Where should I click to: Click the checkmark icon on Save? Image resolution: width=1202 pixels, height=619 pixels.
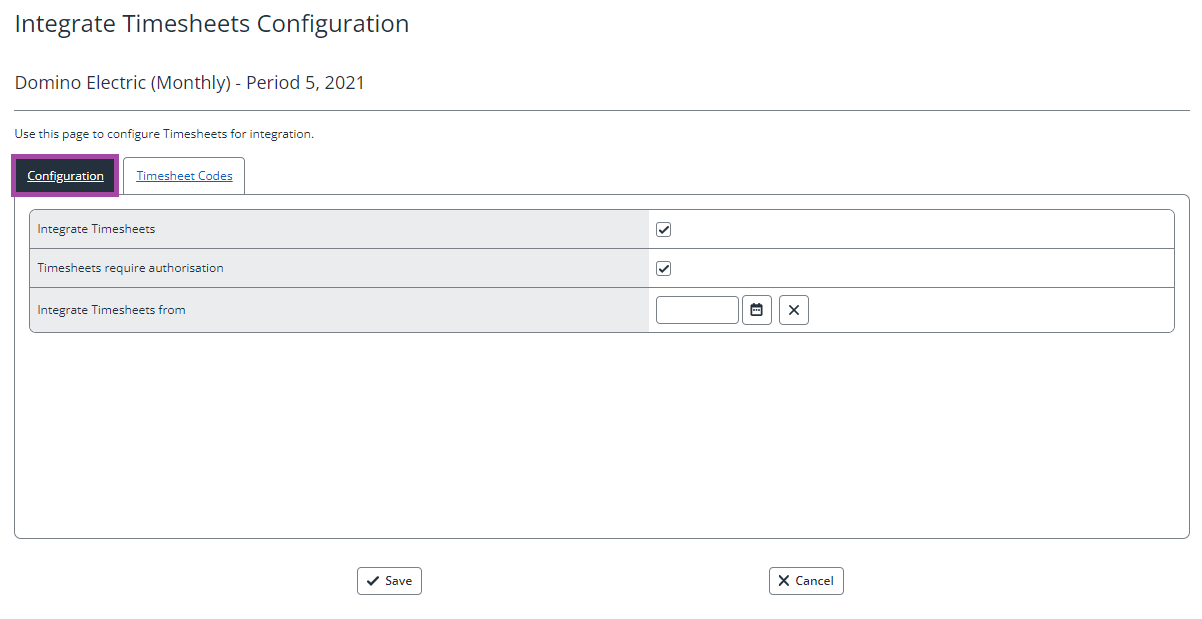tap(372, 581)
